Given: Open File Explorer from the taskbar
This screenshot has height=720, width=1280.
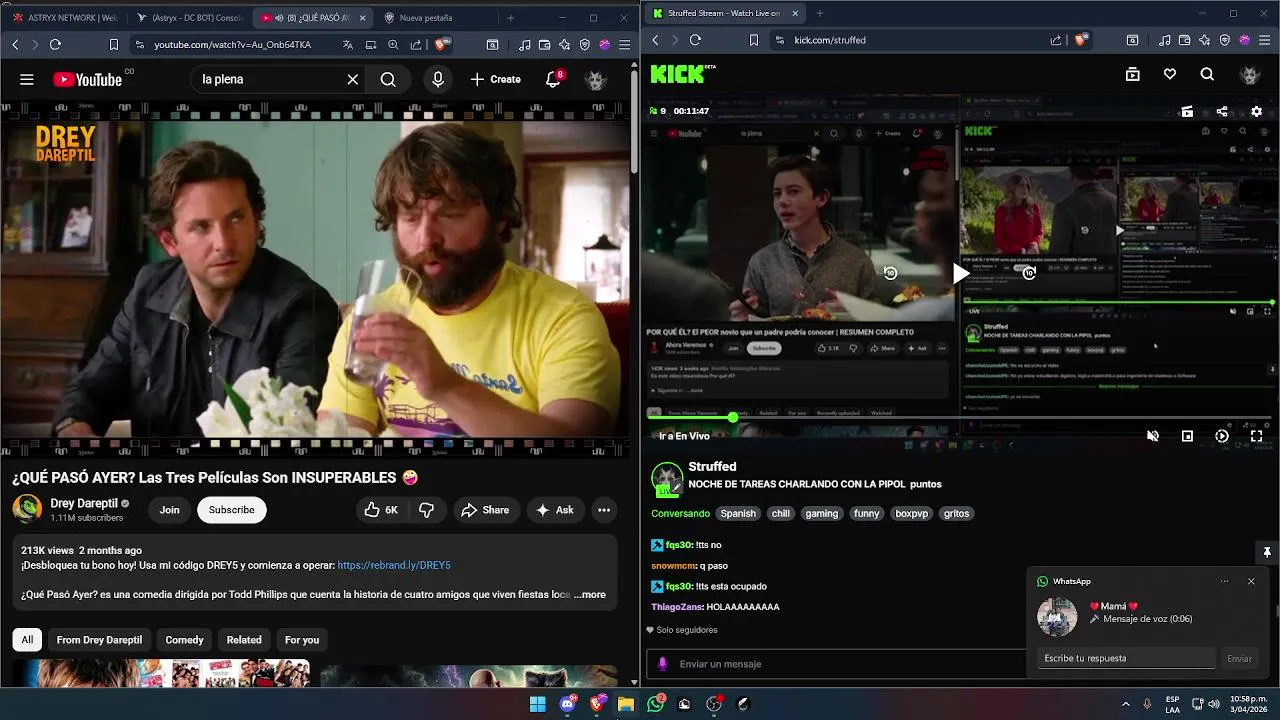Looking at the screenshot, I should (626, 704).
